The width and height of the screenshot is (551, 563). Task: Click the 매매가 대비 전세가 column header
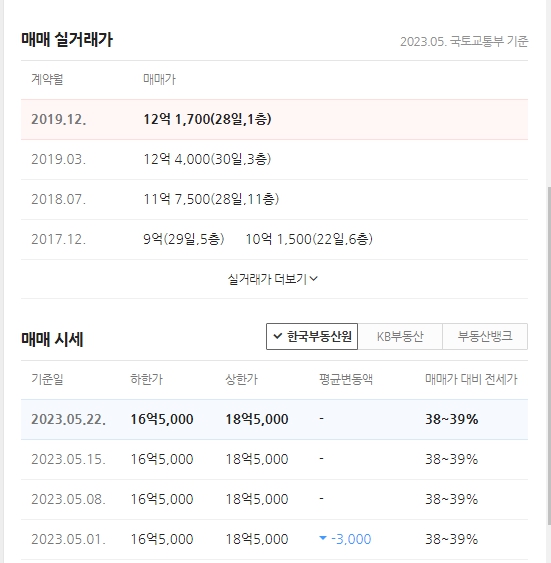pyautogui.click(x=471, y=379)
